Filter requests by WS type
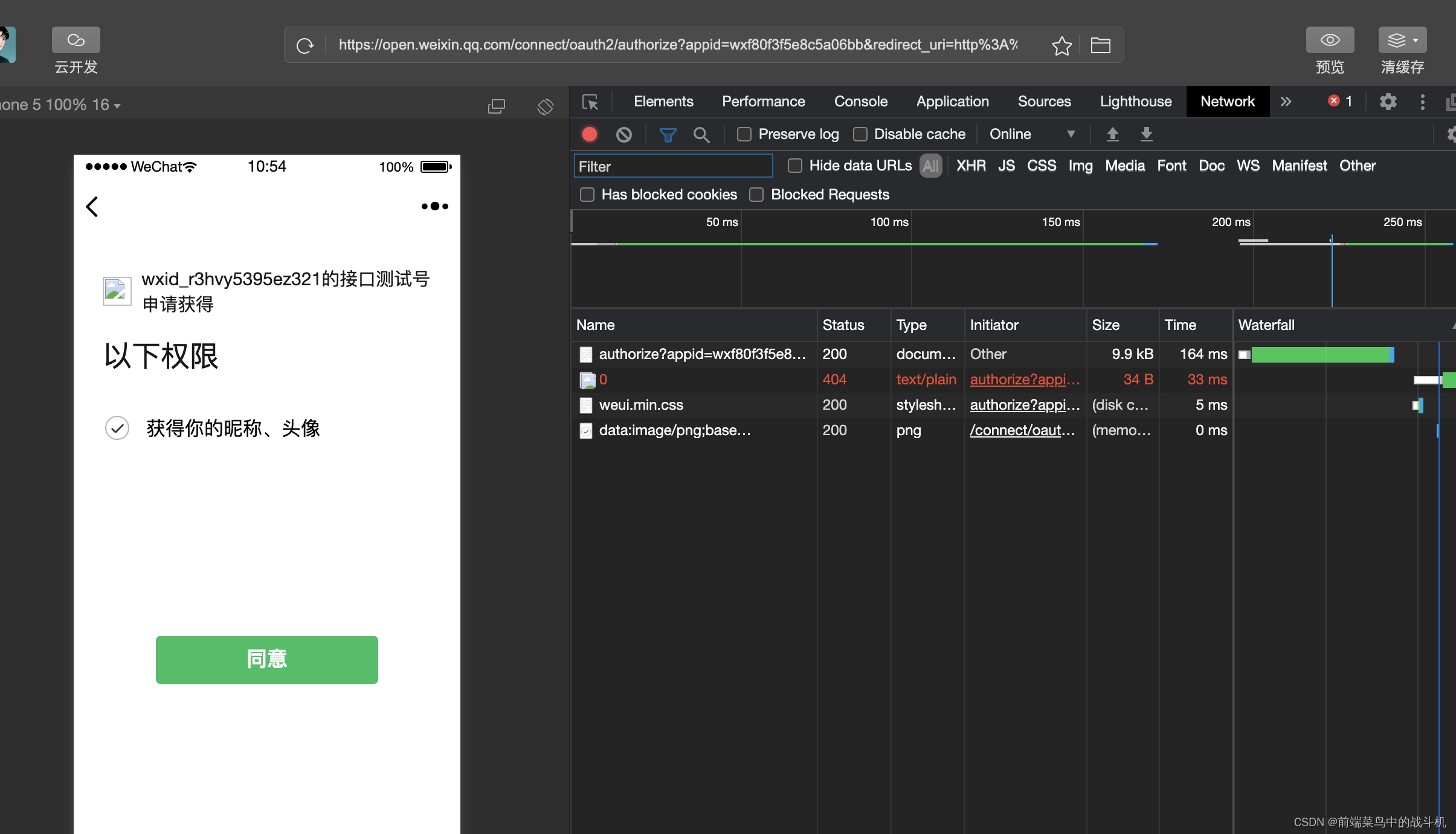This screenshot has height=834, width=1456. point(1248,166)
